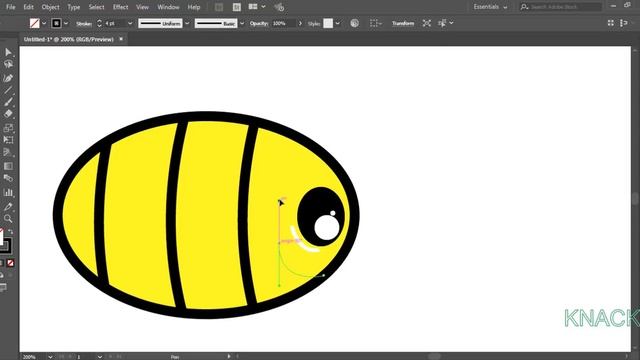Select the Gradient tool
Screen dimensions: 640x360
click(x=8, y=166)
